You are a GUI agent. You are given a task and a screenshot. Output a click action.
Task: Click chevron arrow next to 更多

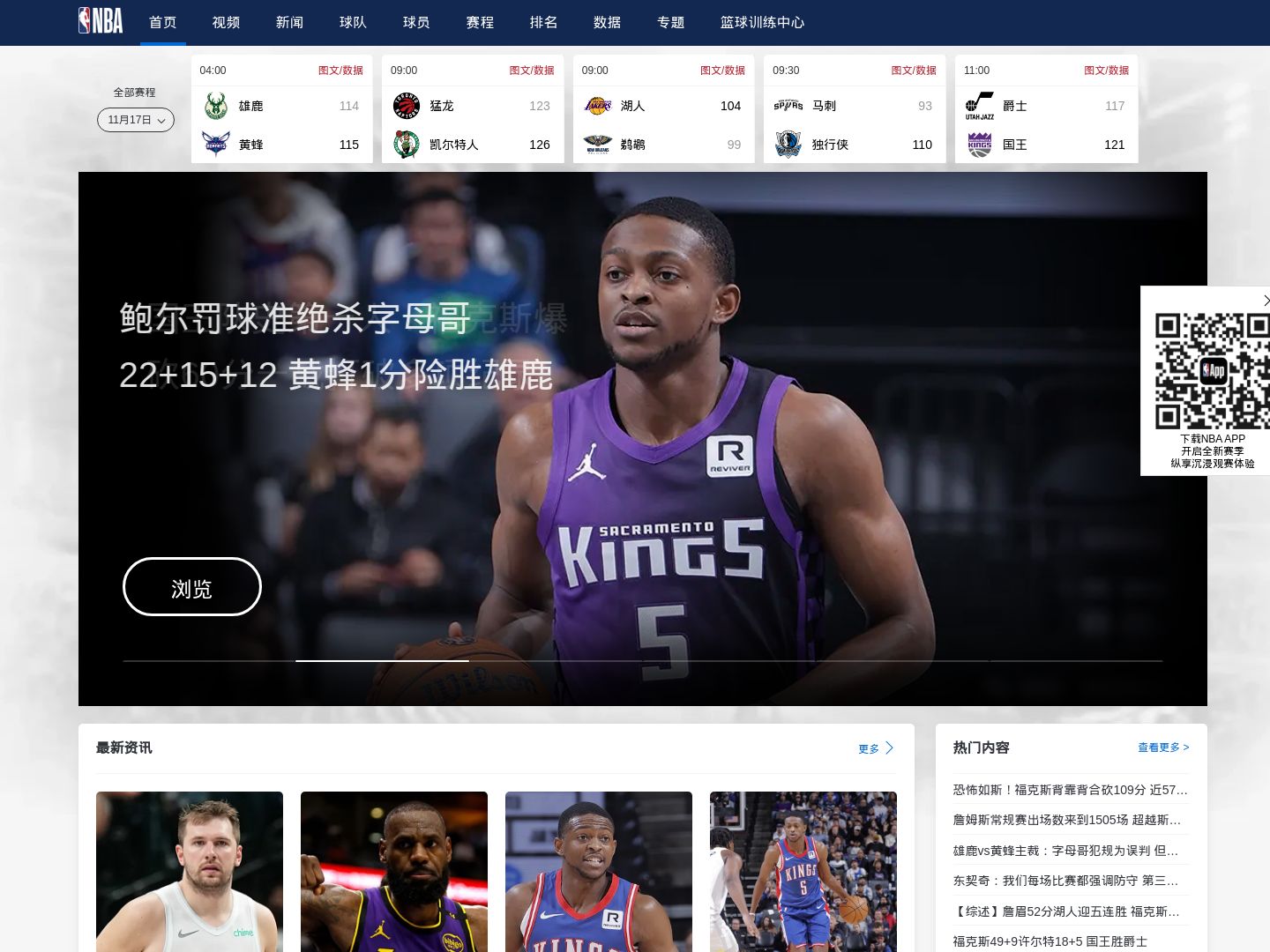[889, 748]
